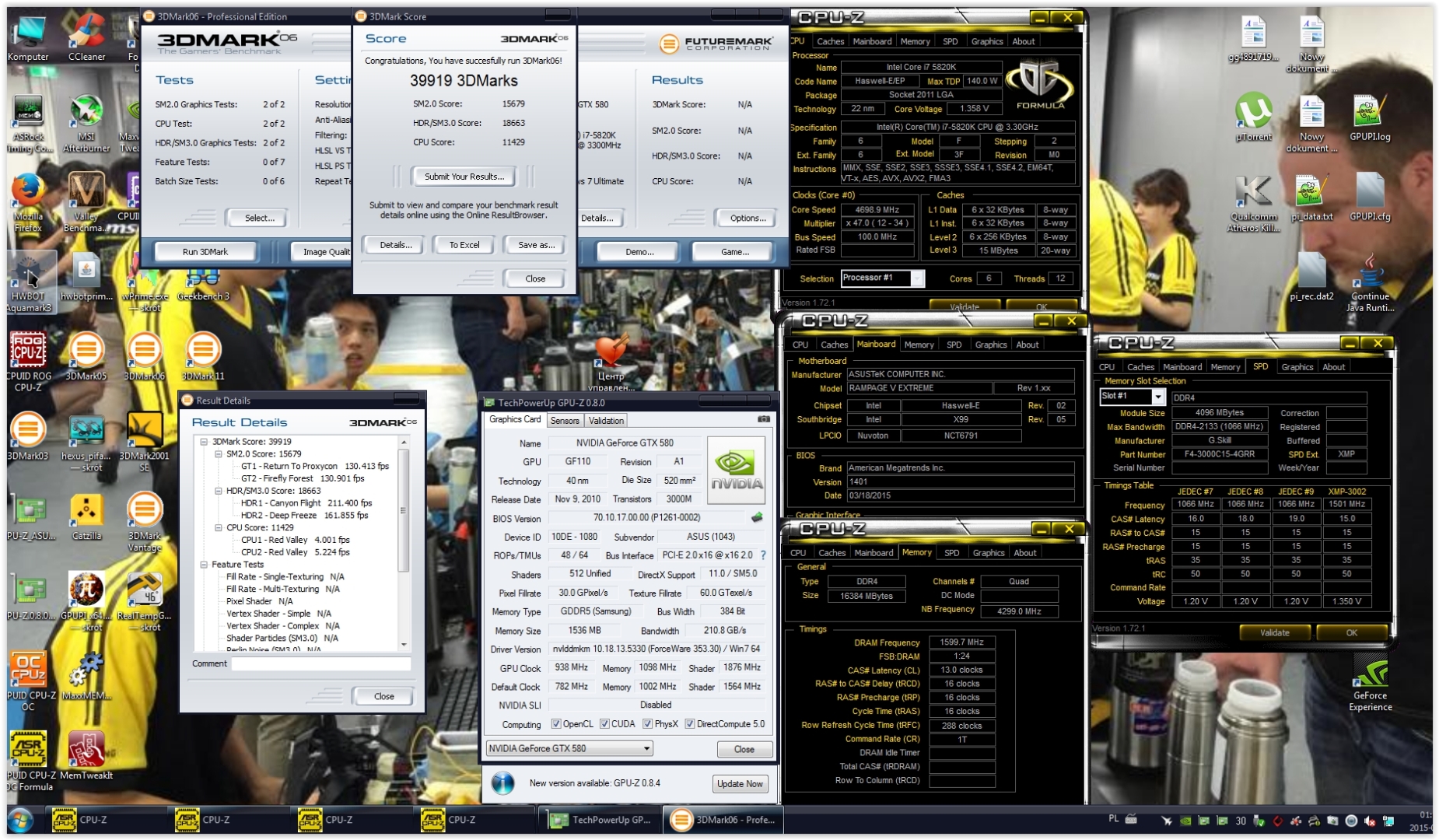Open SPD tab in Mainboard CPU-Z window
This screenshot has height=840, width=1439.
(x=954, y=345)
